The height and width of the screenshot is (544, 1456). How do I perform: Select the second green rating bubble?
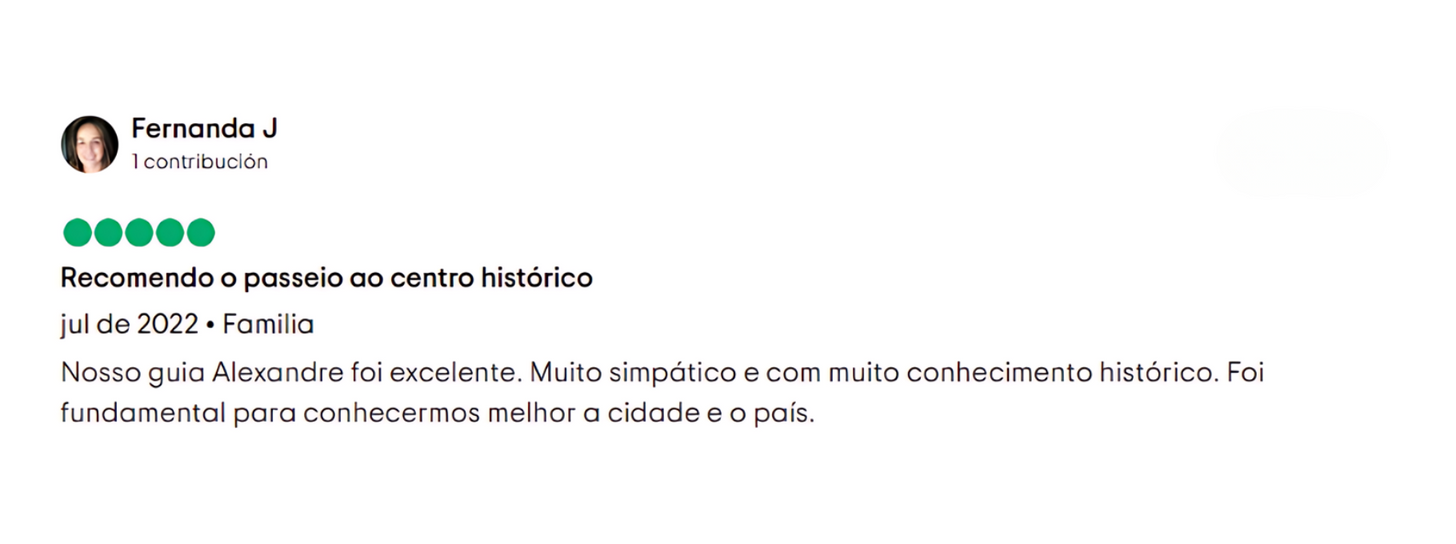(x=108, y=233)
